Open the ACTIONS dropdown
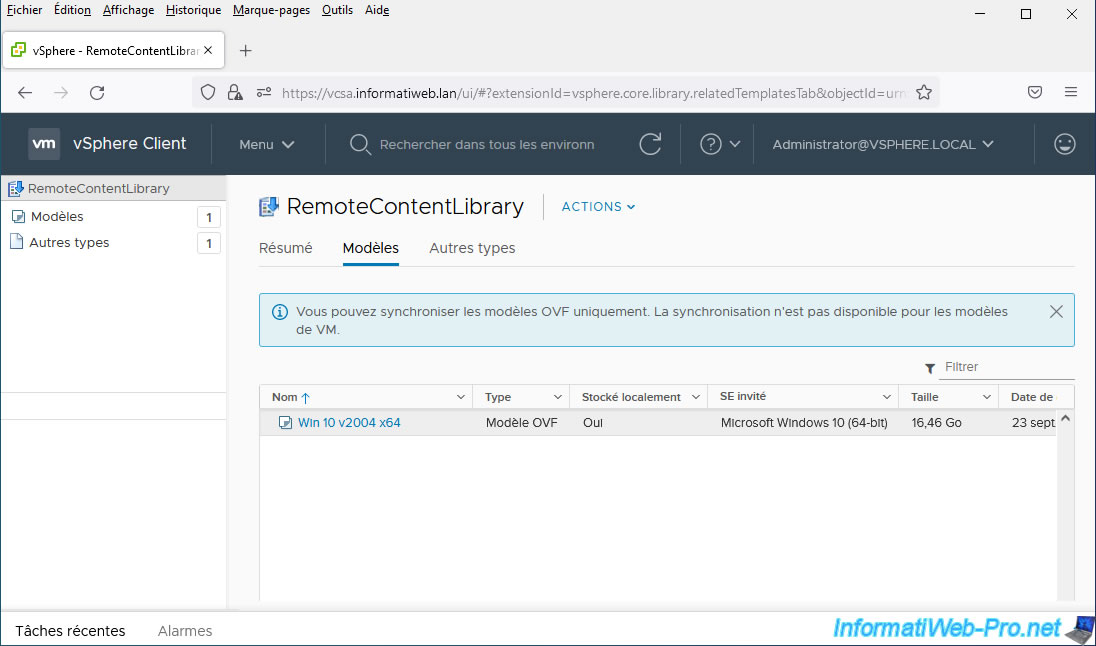This screenshot has width=1096, height=646. point(598,206)
